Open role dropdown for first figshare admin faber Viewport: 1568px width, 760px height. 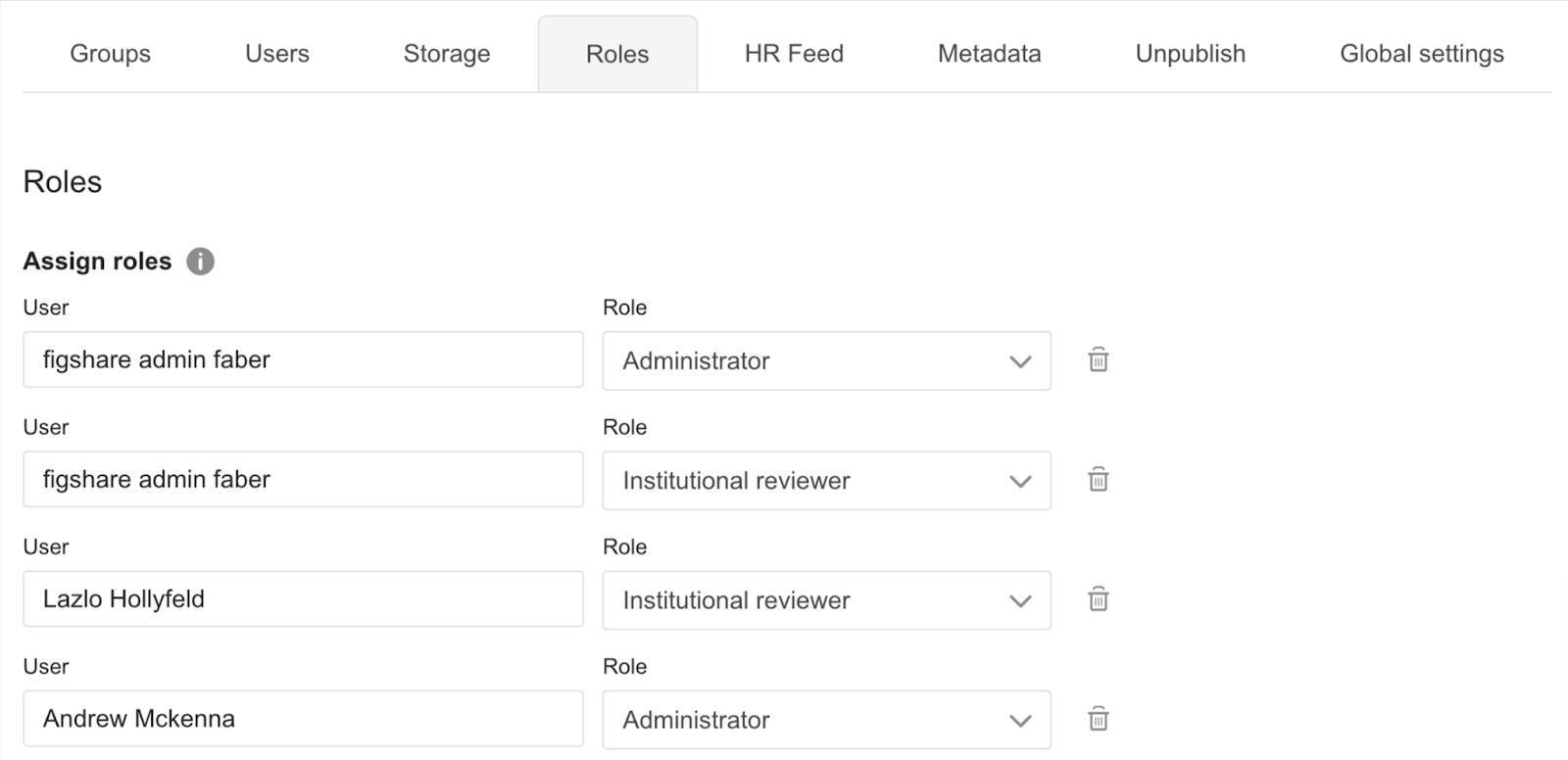click(826, 360)
